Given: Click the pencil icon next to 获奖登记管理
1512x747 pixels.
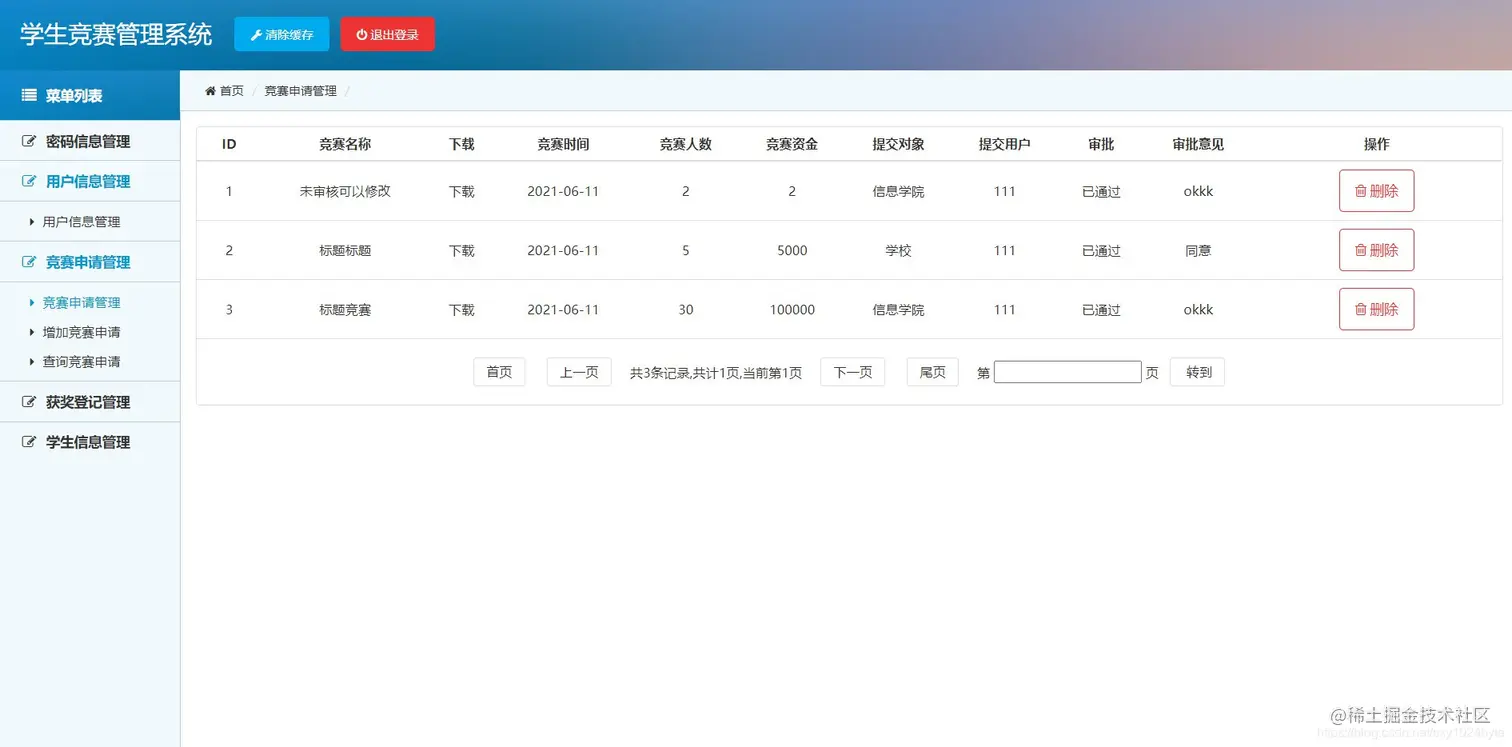Looking at the screenshot, I should pyautogui.click(x=28, y=401).
